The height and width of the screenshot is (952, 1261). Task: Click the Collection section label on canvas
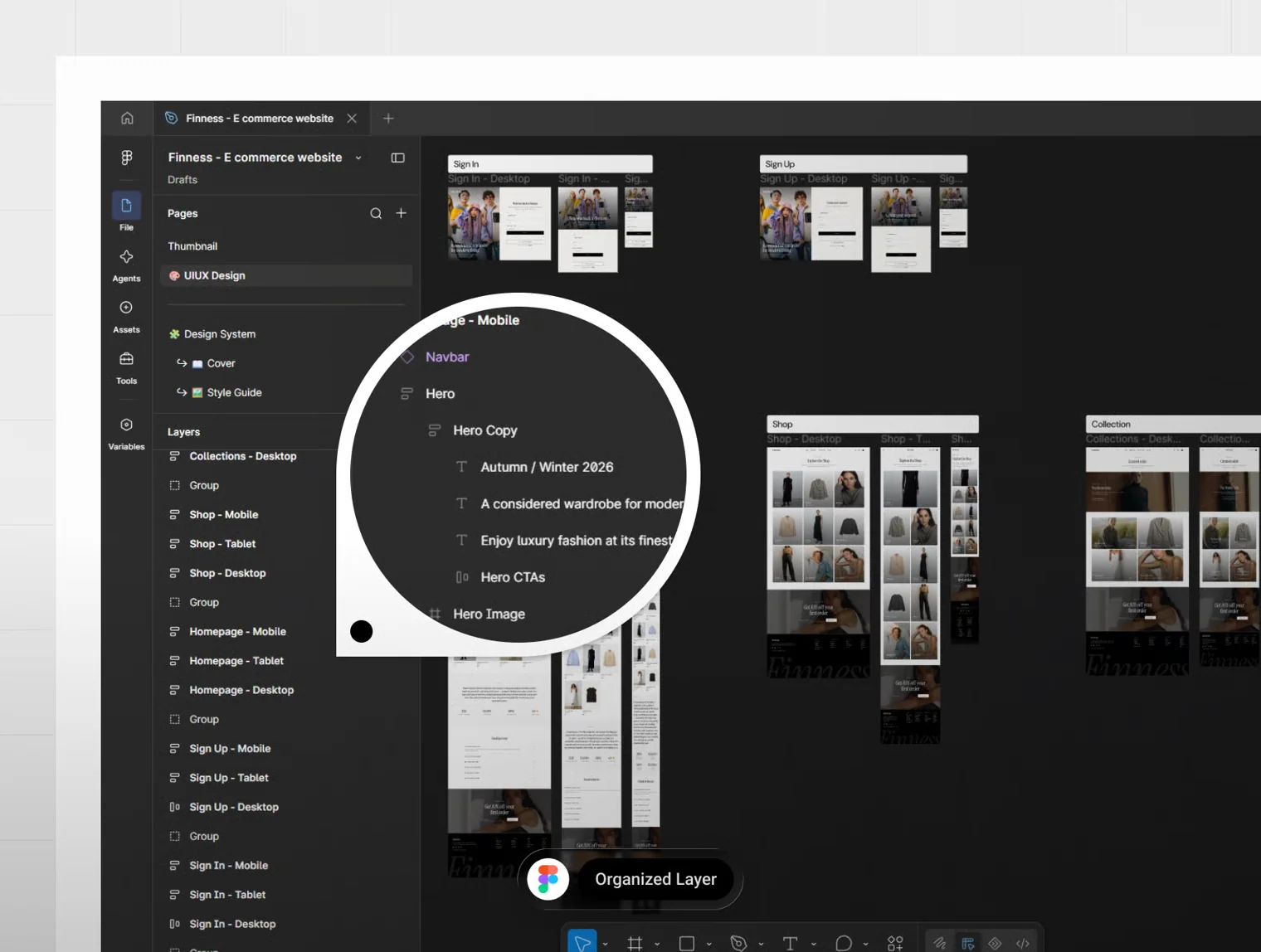pyautogui.click(x=1173, y=424)
